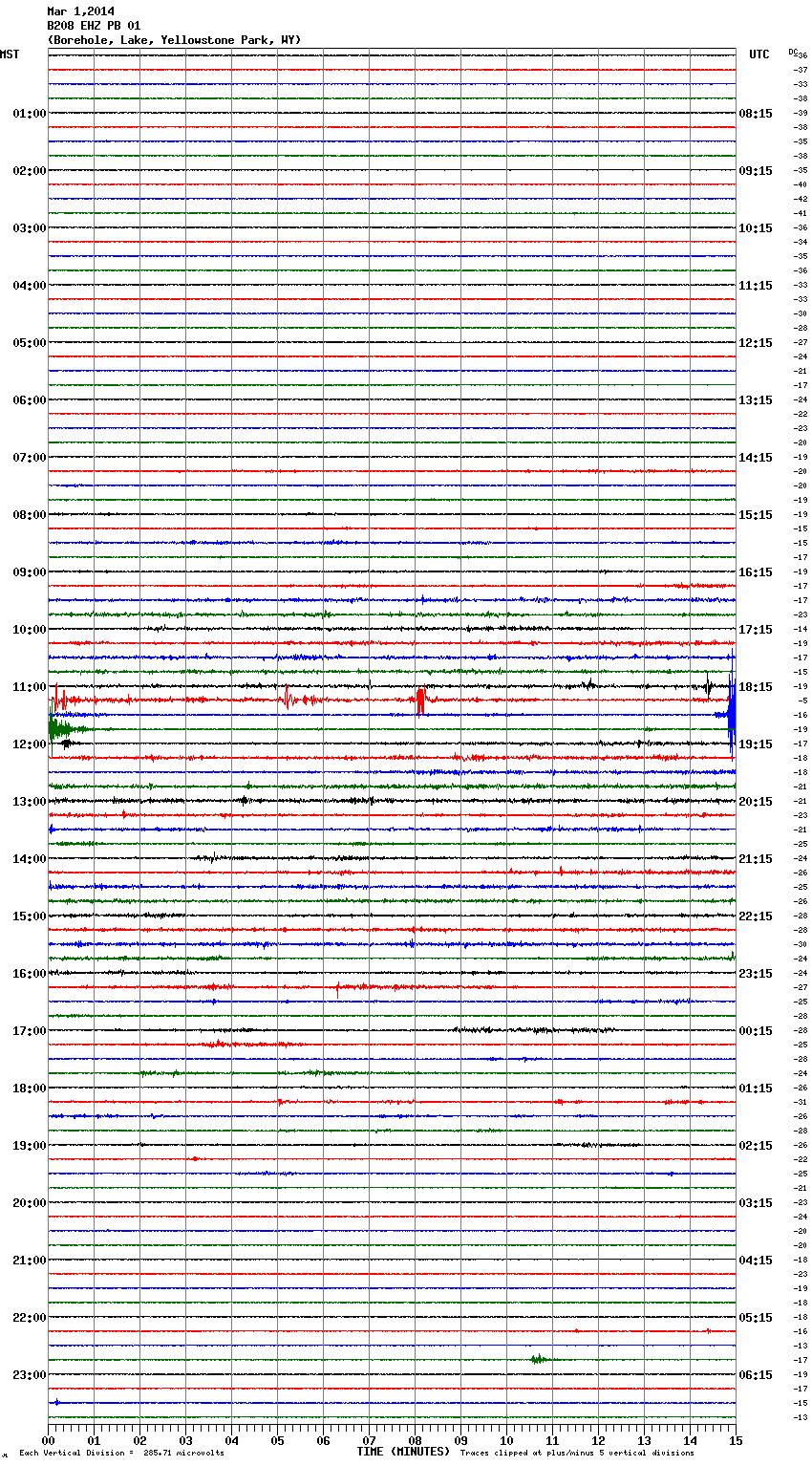The image size is (812, 1466).
Task: Click the "-42" DC offset value
Action: 801,200
